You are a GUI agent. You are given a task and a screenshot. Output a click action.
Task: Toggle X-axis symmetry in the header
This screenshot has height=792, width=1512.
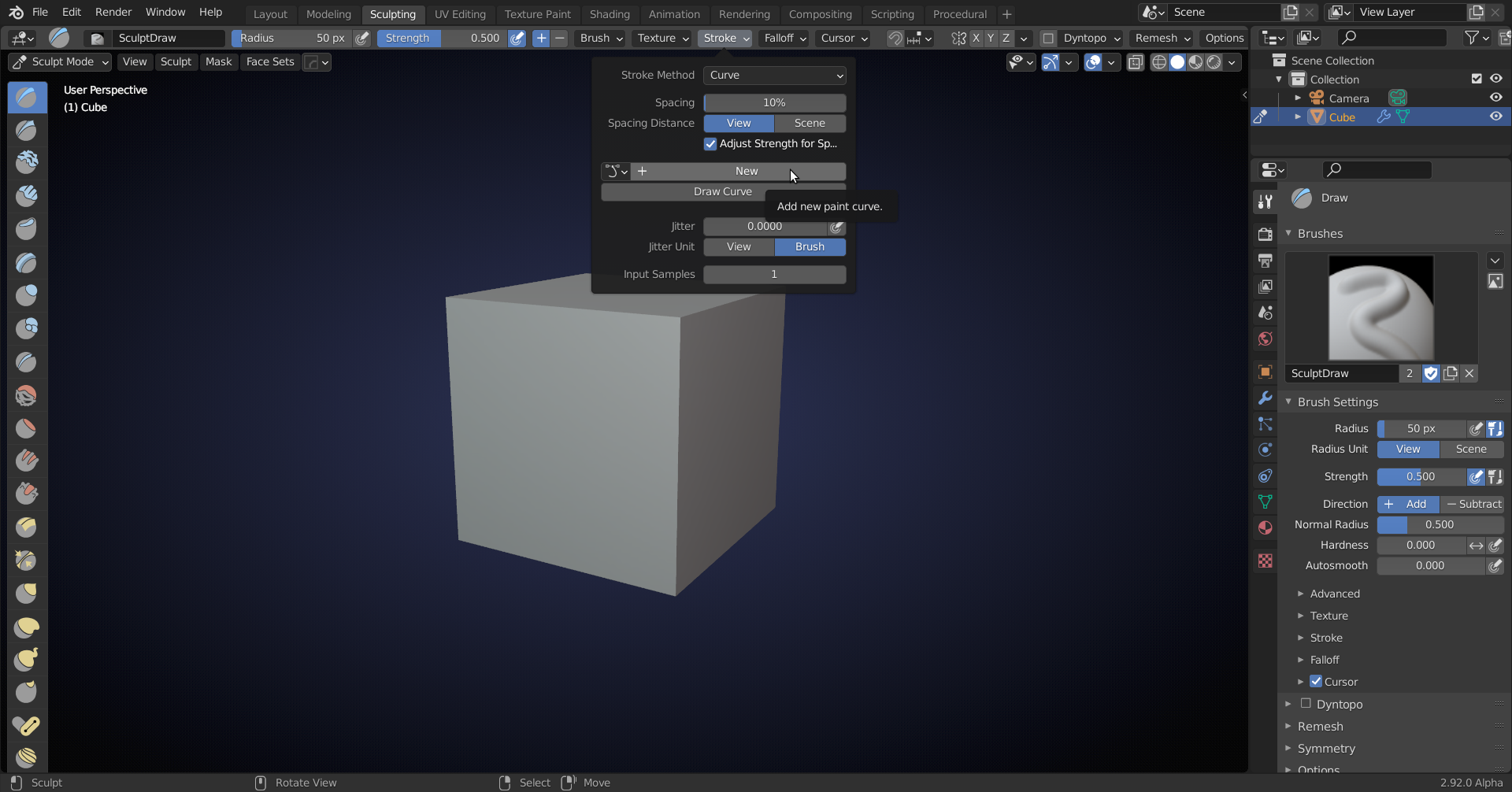976,38
